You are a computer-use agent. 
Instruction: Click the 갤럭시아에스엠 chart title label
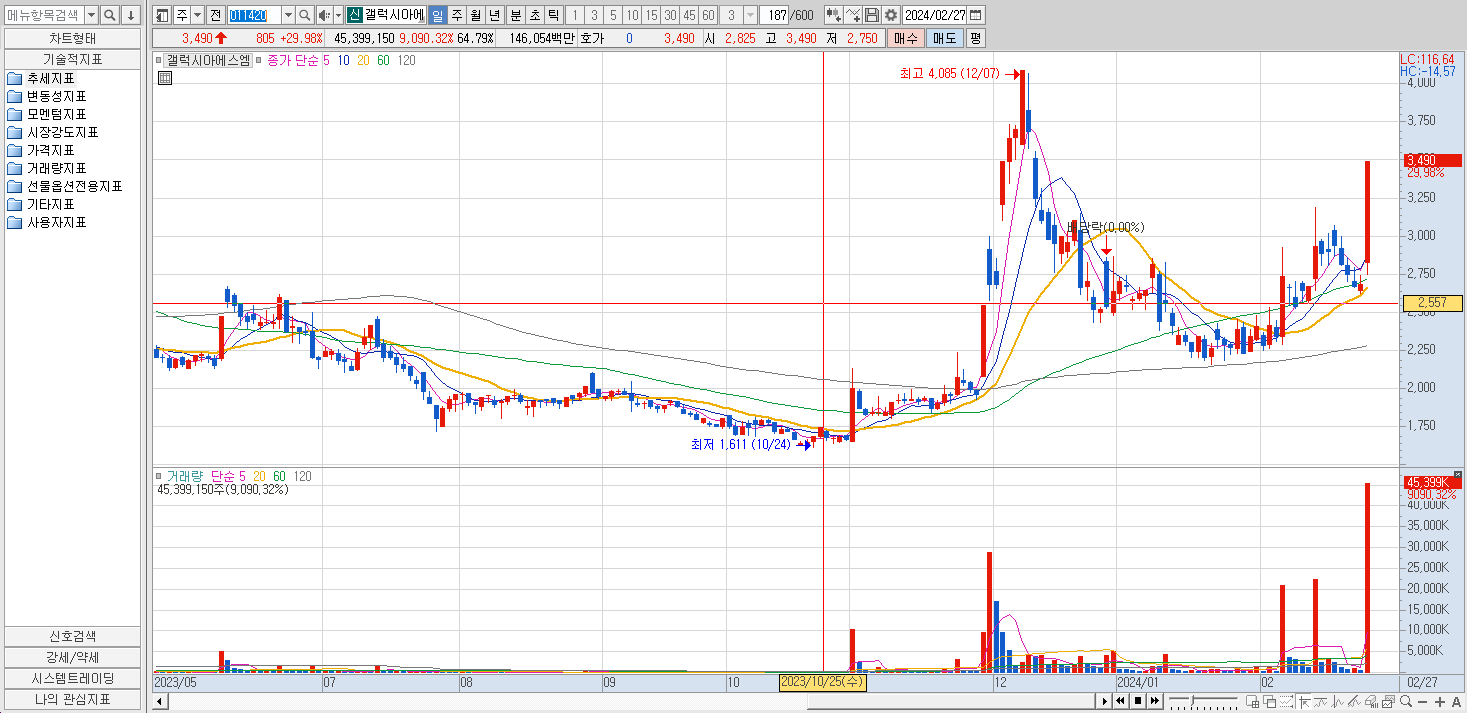(208, 60)
